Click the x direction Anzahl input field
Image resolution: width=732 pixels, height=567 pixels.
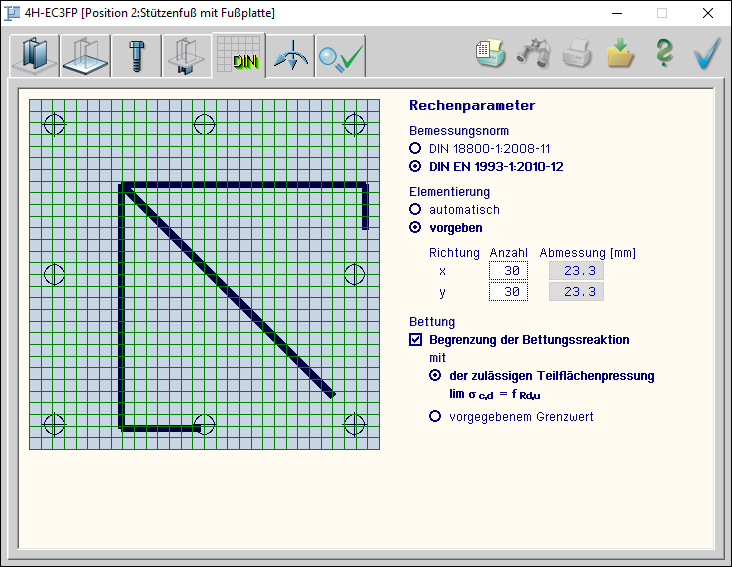[509, 271]
